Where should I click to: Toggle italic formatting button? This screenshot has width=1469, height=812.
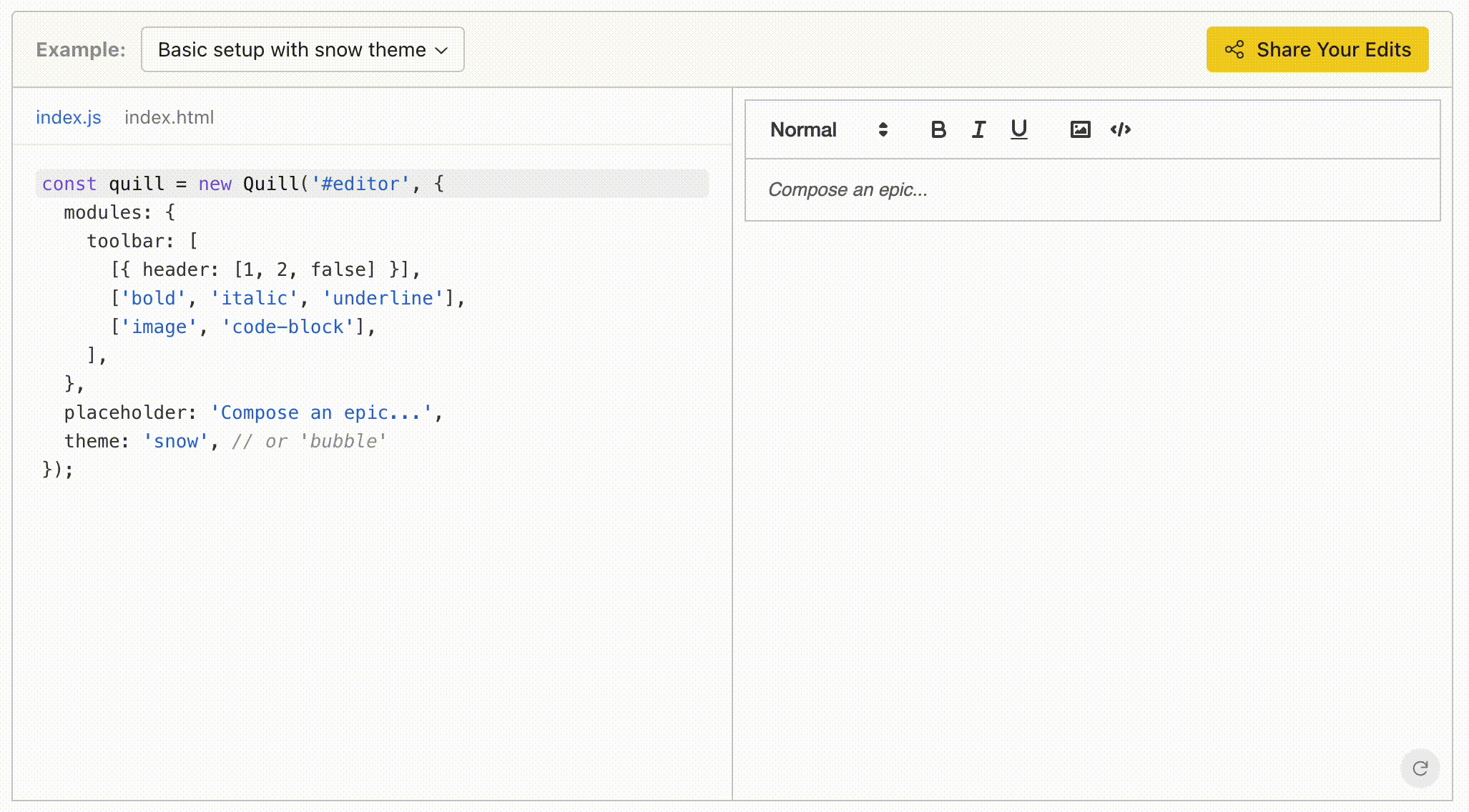978,129
